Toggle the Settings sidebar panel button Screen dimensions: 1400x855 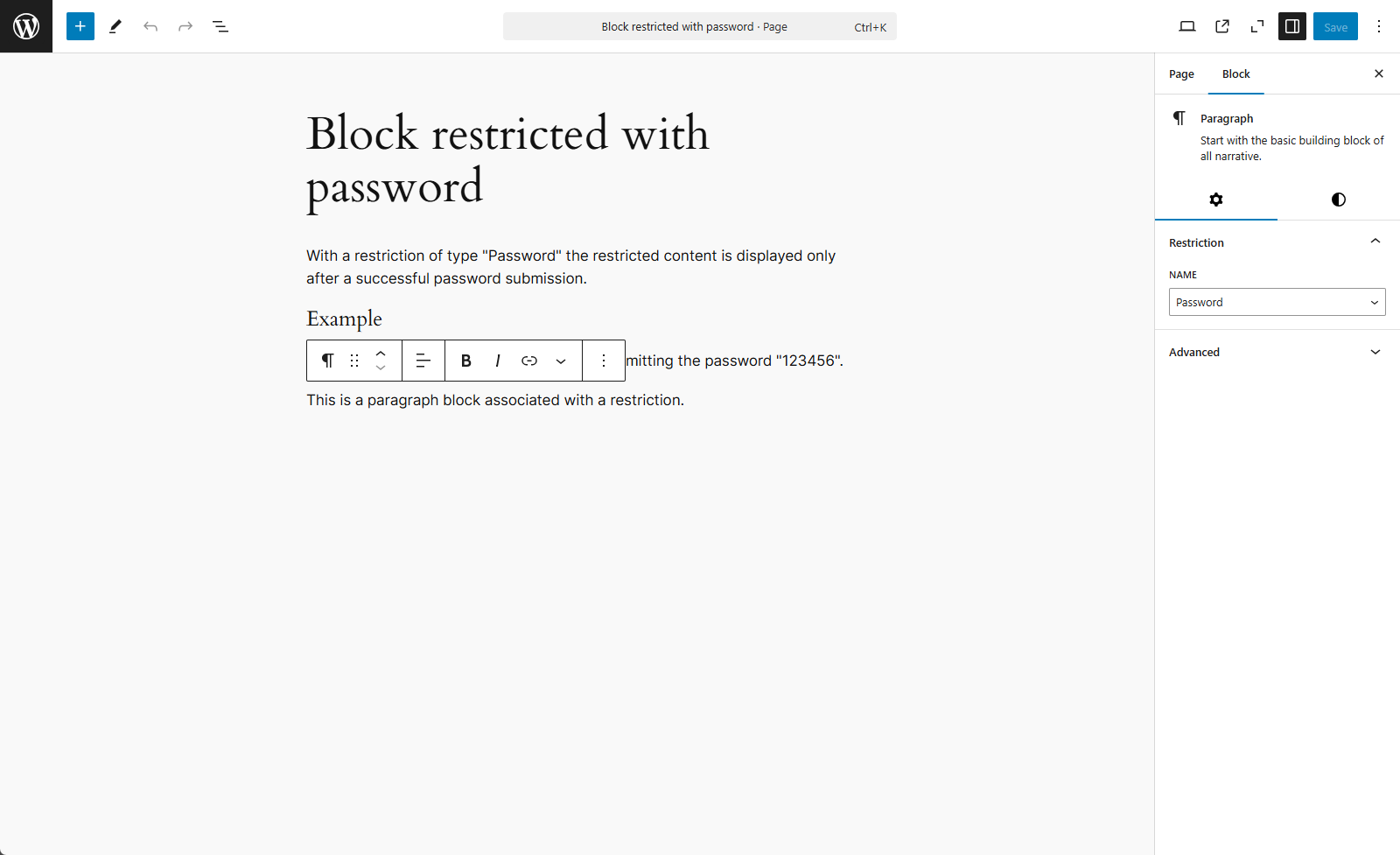[x=1292, y=26]
